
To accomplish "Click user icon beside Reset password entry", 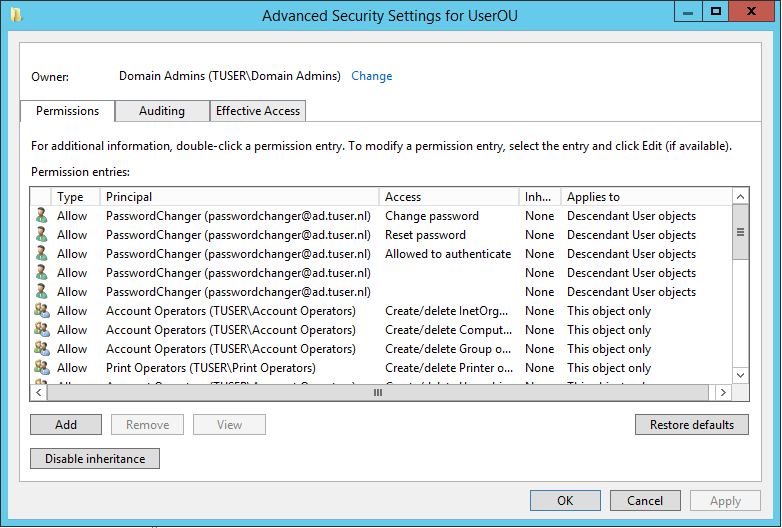I will (41, 235).
